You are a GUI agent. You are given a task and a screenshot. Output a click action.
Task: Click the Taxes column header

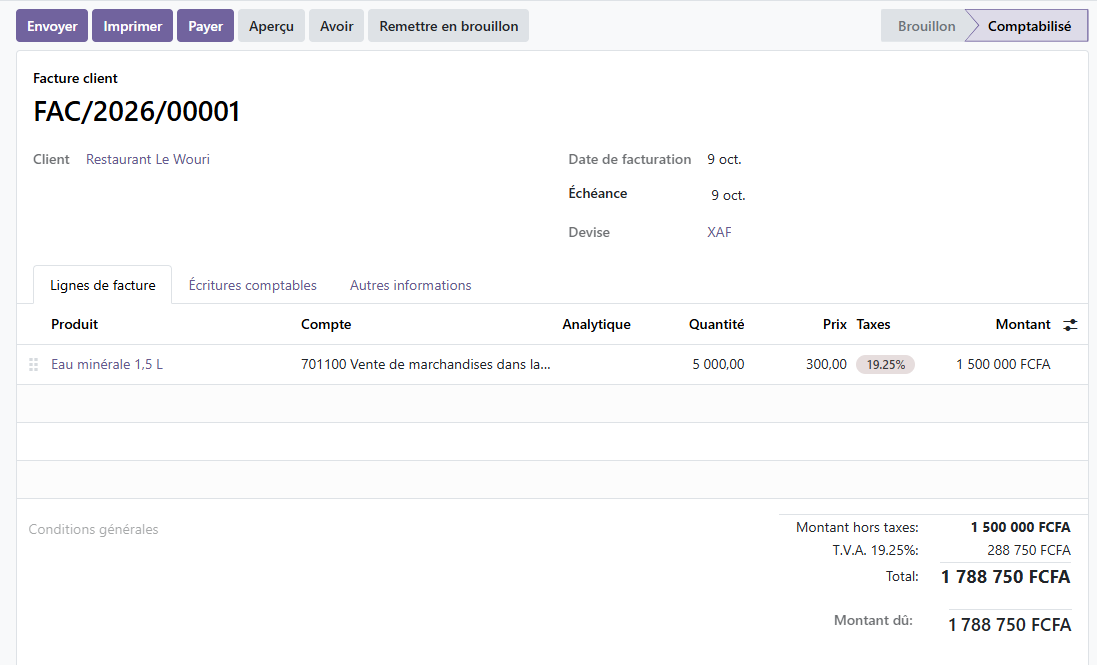pos(873,324)
